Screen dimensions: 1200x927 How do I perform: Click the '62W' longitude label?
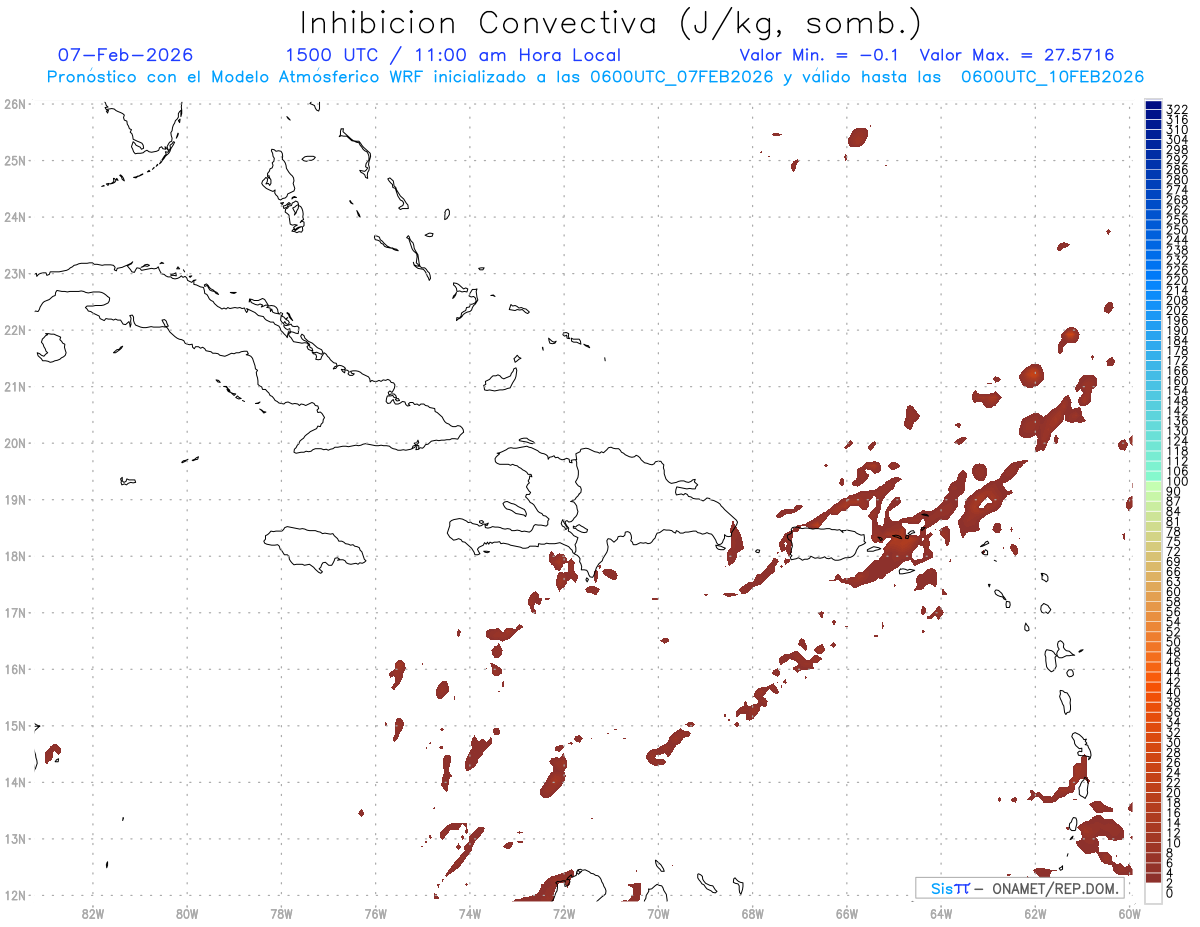1034,913
